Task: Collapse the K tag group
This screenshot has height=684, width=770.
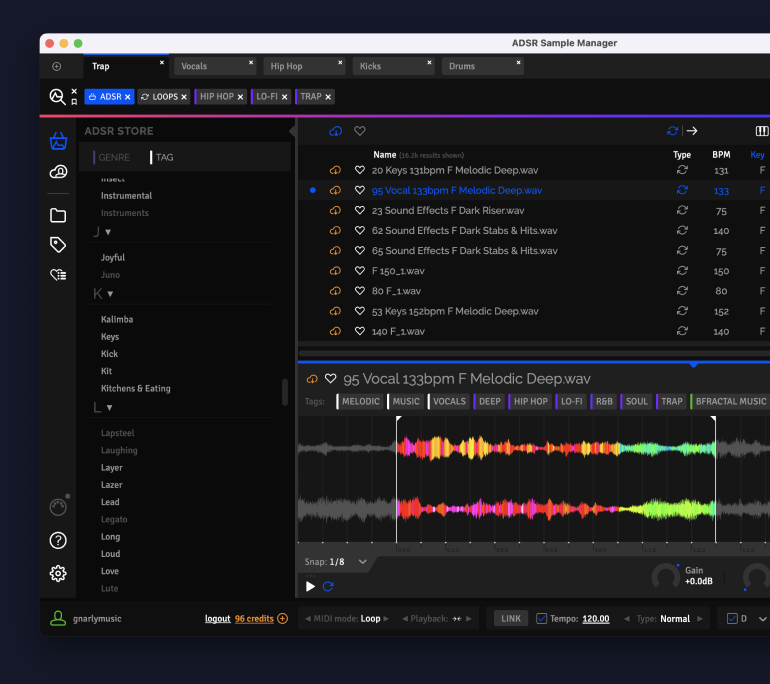Action: [x=110, y=294]
